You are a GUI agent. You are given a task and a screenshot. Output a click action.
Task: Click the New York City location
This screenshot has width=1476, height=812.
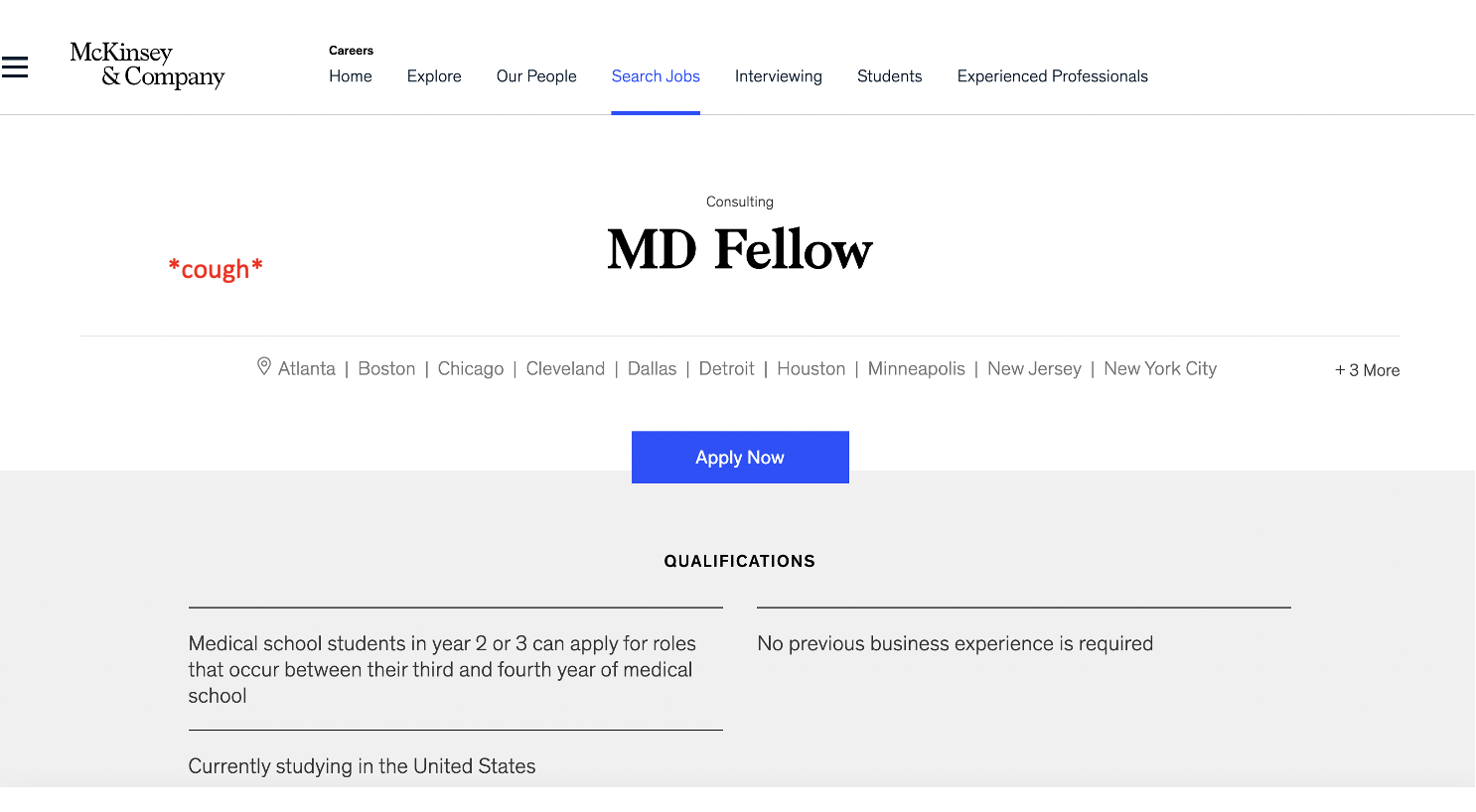1160,369
